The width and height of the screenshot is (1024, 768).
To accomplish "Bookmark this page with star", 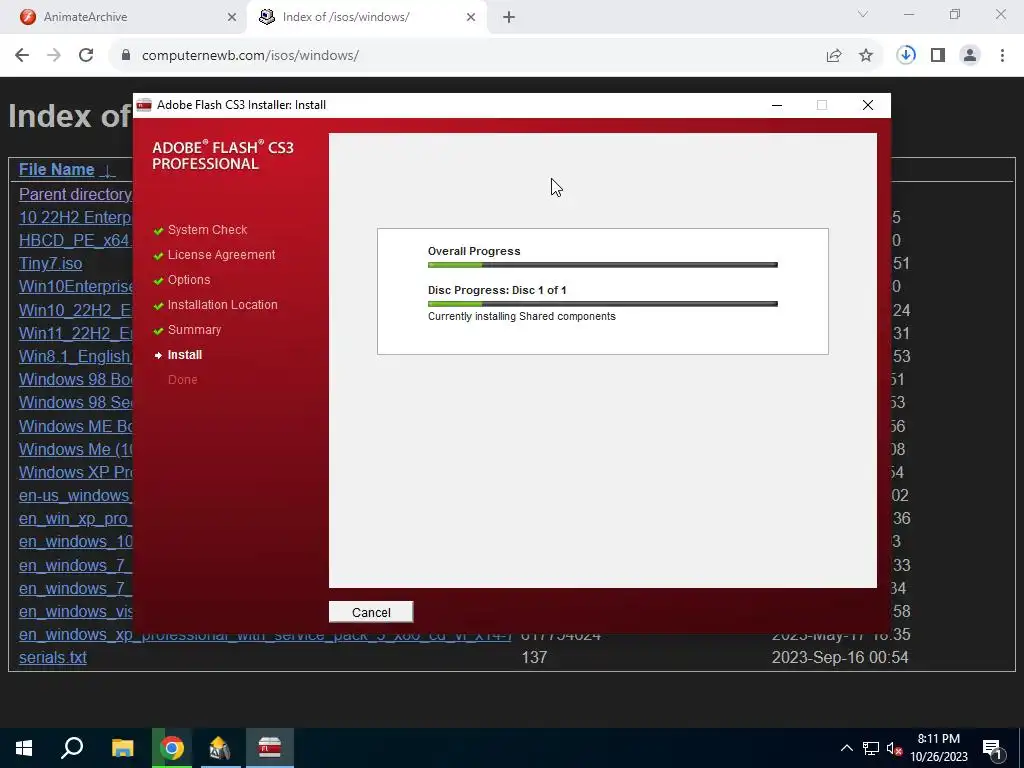I will coord(866,56).
